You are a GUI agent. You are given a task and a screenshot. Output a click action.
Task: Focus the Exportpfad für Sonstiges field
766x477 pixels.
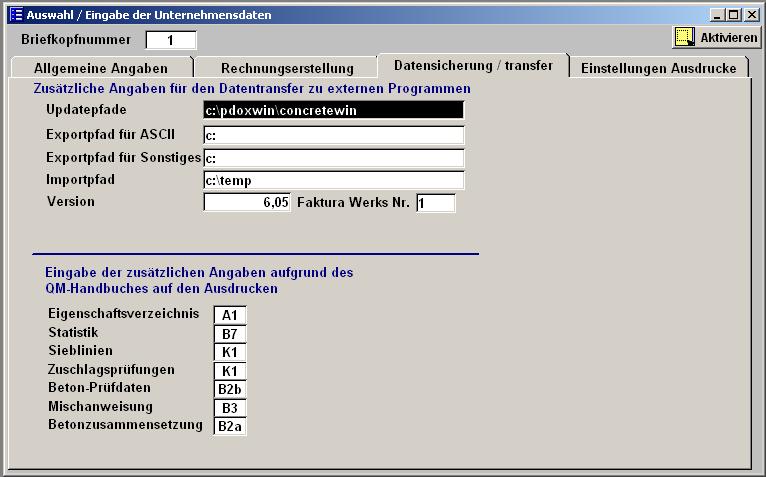click(x=333, y=158)
